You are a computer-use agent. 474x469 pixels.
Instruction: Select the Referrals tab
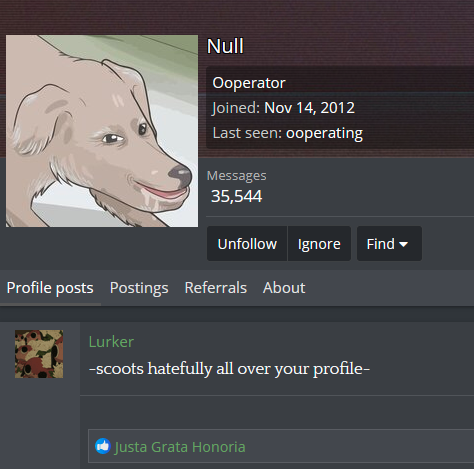(x=216, y=288)
